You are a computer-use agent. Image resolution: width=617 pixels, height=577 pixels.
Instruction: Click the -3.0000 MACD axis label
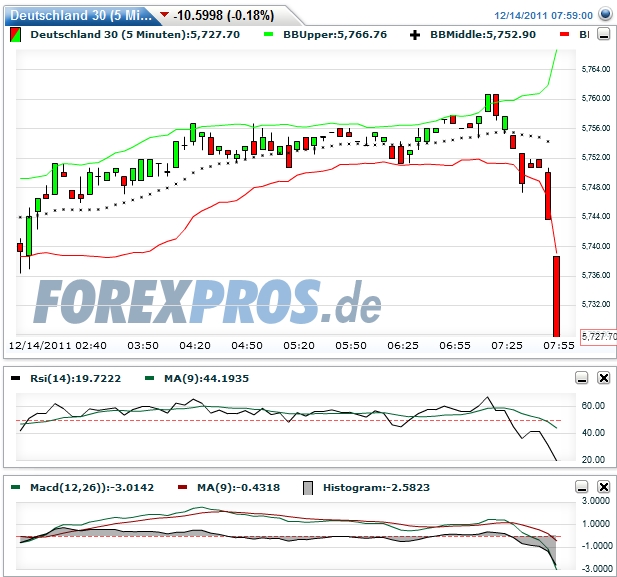[x=597, y=569]
